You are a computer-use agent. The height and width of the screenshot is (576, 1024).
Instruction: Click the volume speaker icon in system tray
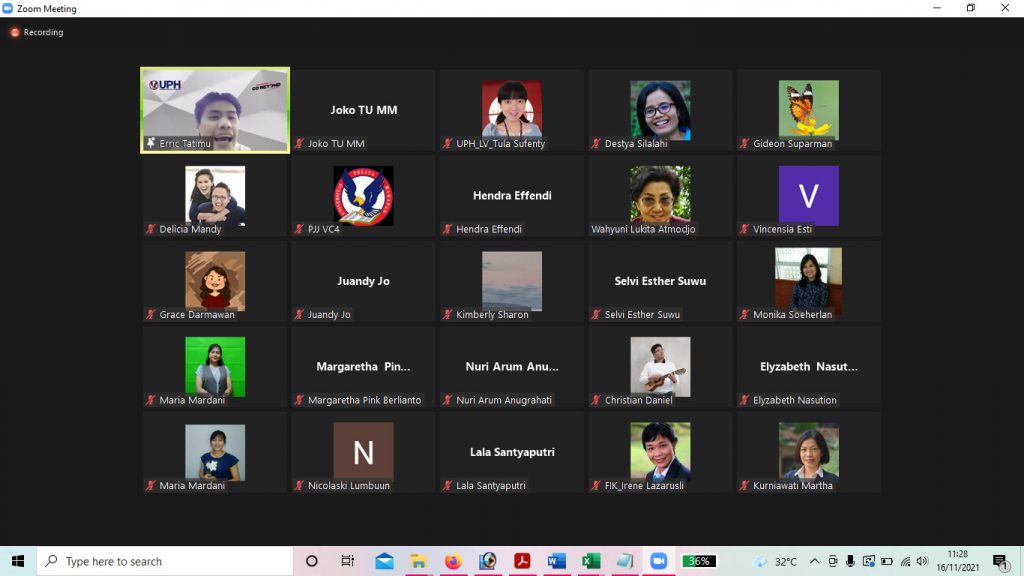point(921,561)
